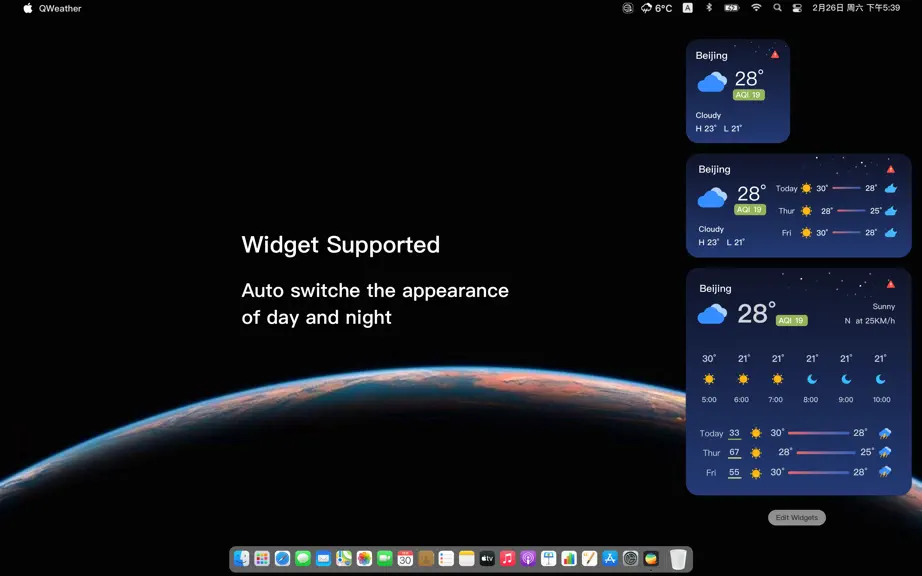The image size is (922, 576).
Task: Open Spotlight search magnifier
Action: (x=777, y=8)
